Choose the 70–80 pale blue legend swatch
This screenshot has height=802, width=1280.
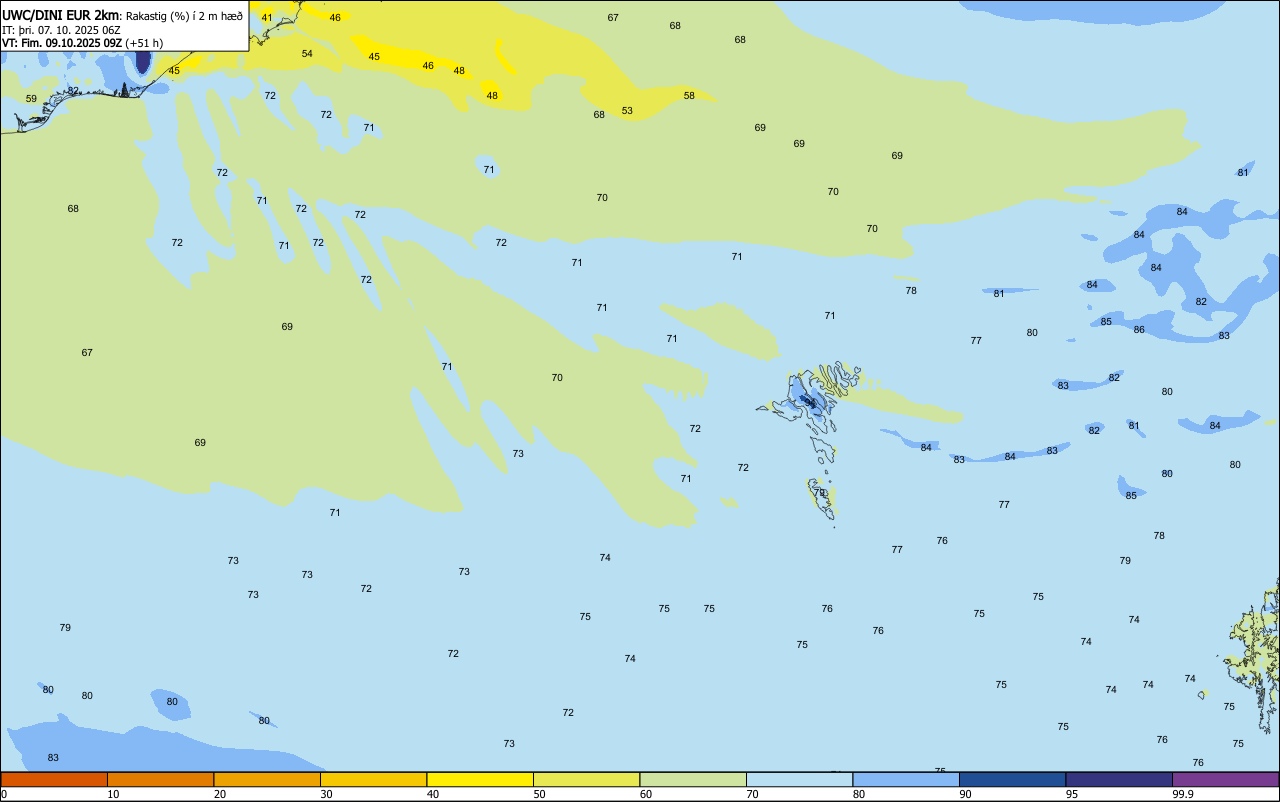pyautogui.click(x=799, y=779)
